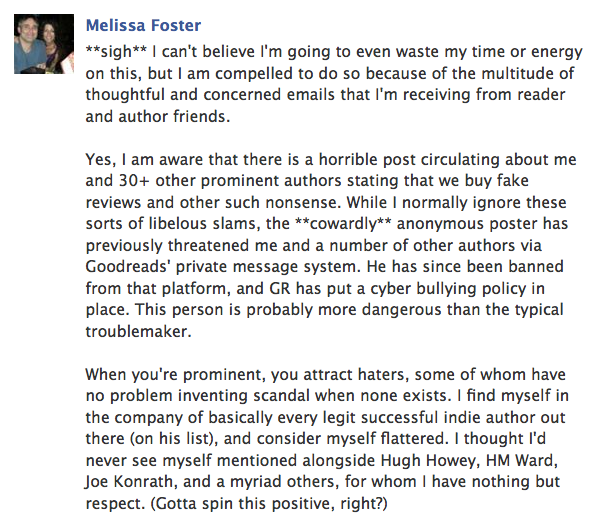The image size is (604, 524).
Task: Click the '(Gotta spin this positive, right?)' sentence
Action: pos(269,504)
